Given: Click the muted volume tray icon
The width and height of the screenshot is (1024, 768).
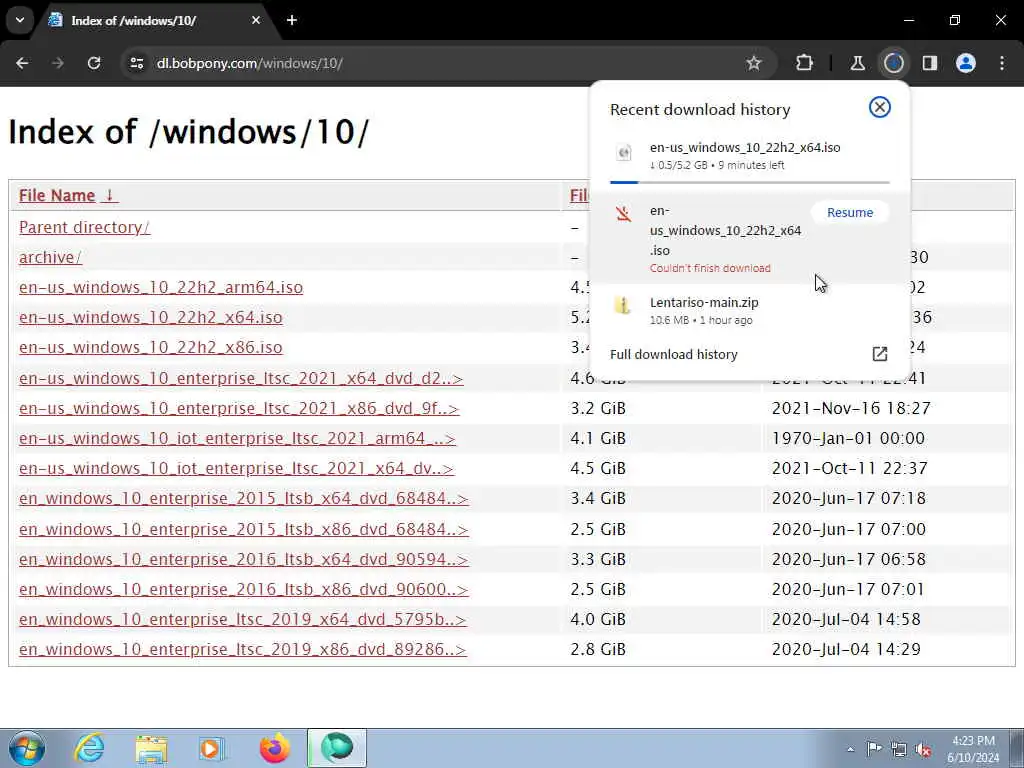Looking at the screenshot, I should click(x=923, y=750).
